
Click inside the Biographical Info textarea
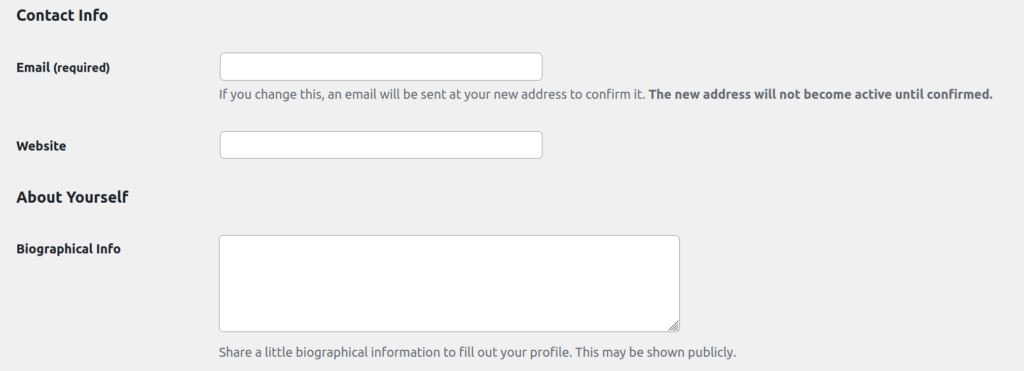click(449, 283)
